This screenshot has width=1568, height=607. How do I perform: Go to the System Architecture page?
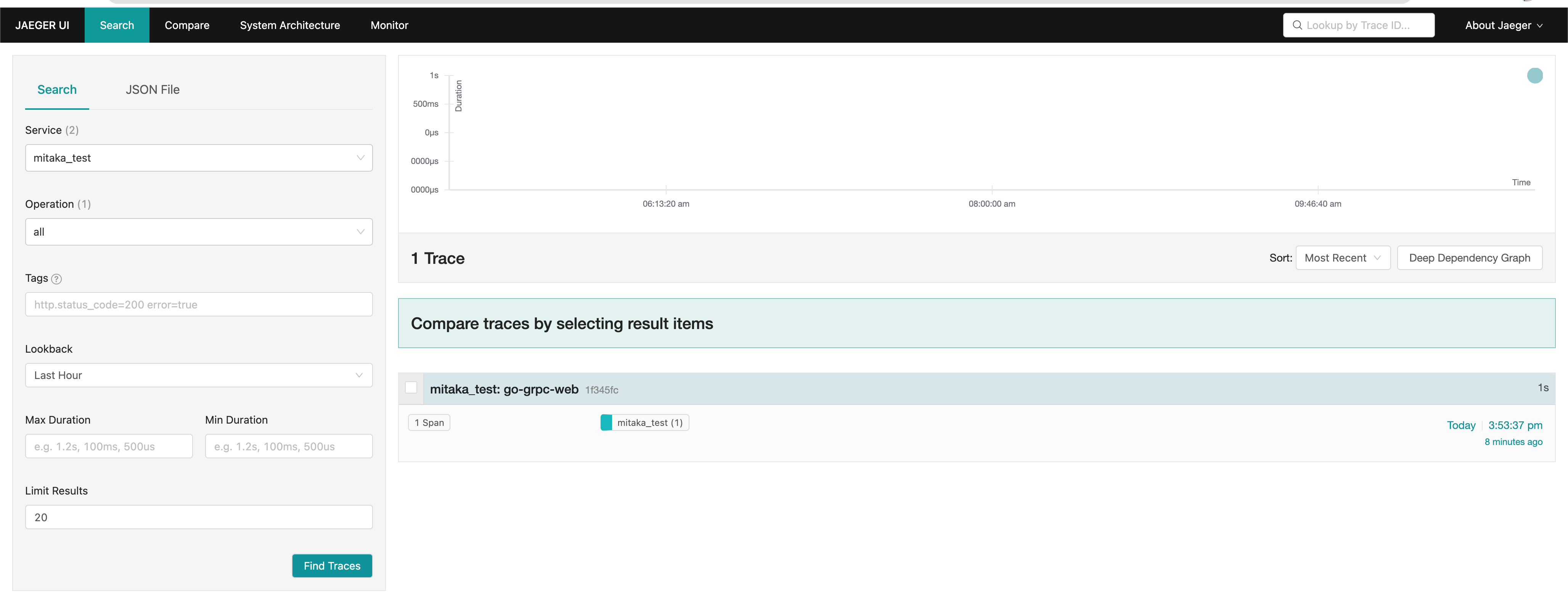click(x=290, y=25)
